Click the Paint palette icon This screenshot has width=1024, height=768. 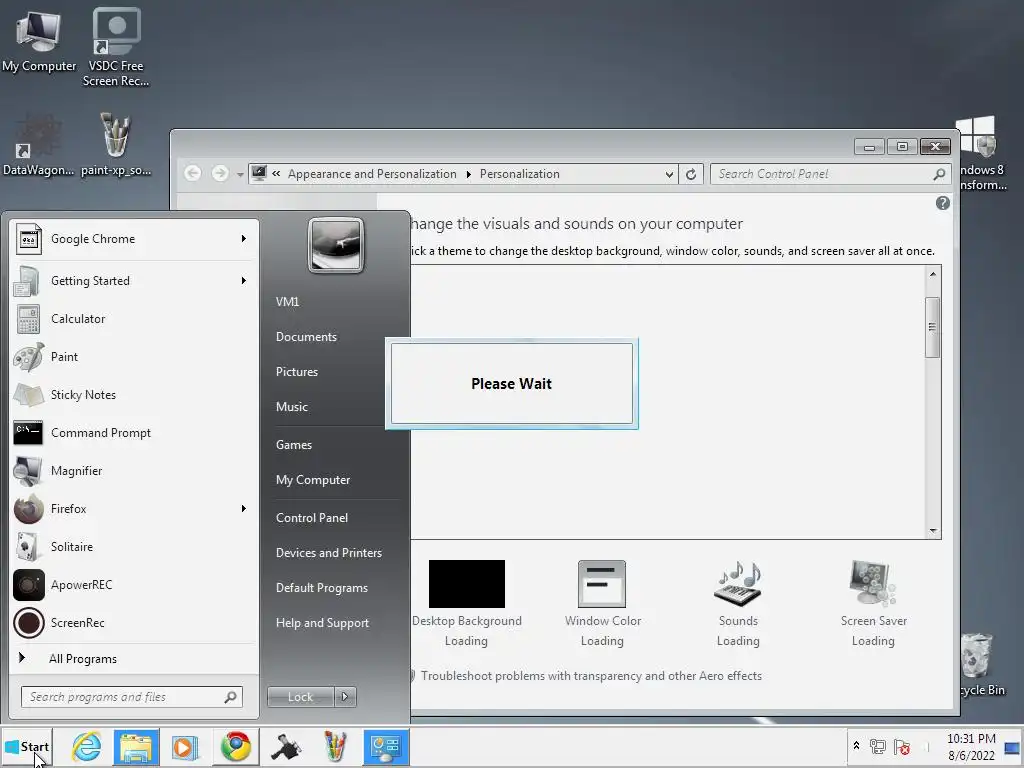[29, 357]
